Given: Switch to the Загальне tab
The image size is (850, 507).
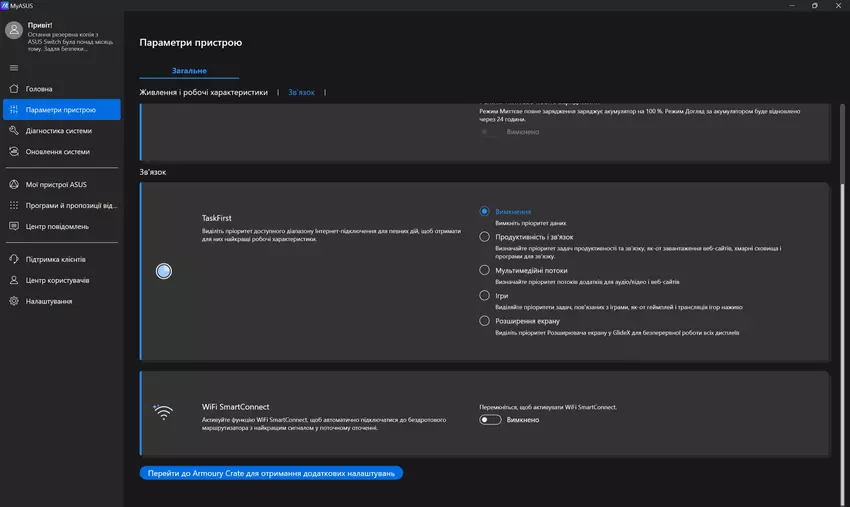Looking at the screenshot, I should [189, 71].
